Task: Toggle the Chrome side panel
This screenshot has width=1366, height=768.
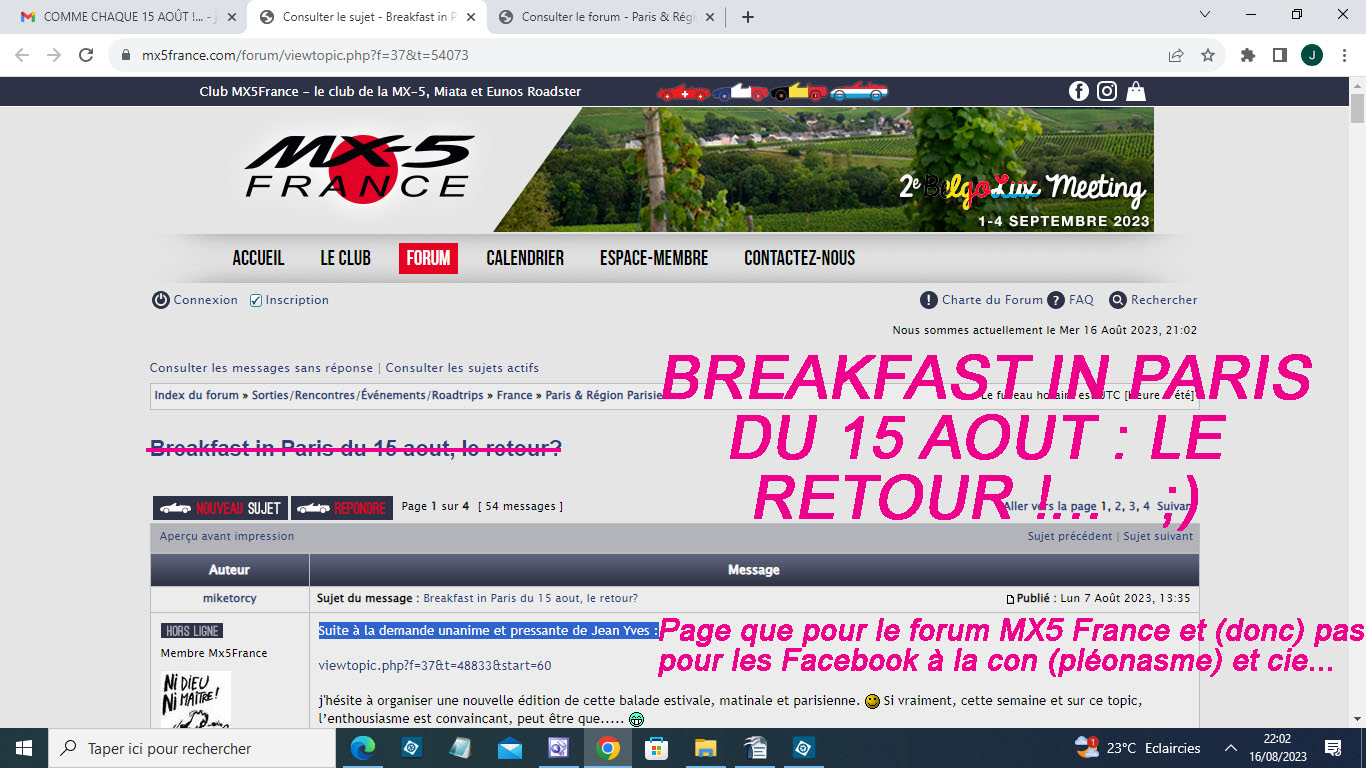Action: pos(1280,56)
